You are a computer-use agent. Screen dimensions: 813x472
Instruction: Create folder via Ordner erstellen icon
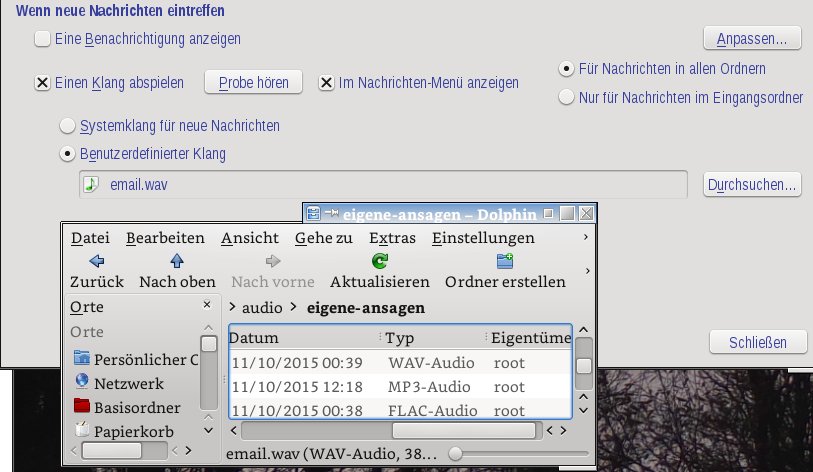pyautogui.click(x=505, y=261)
